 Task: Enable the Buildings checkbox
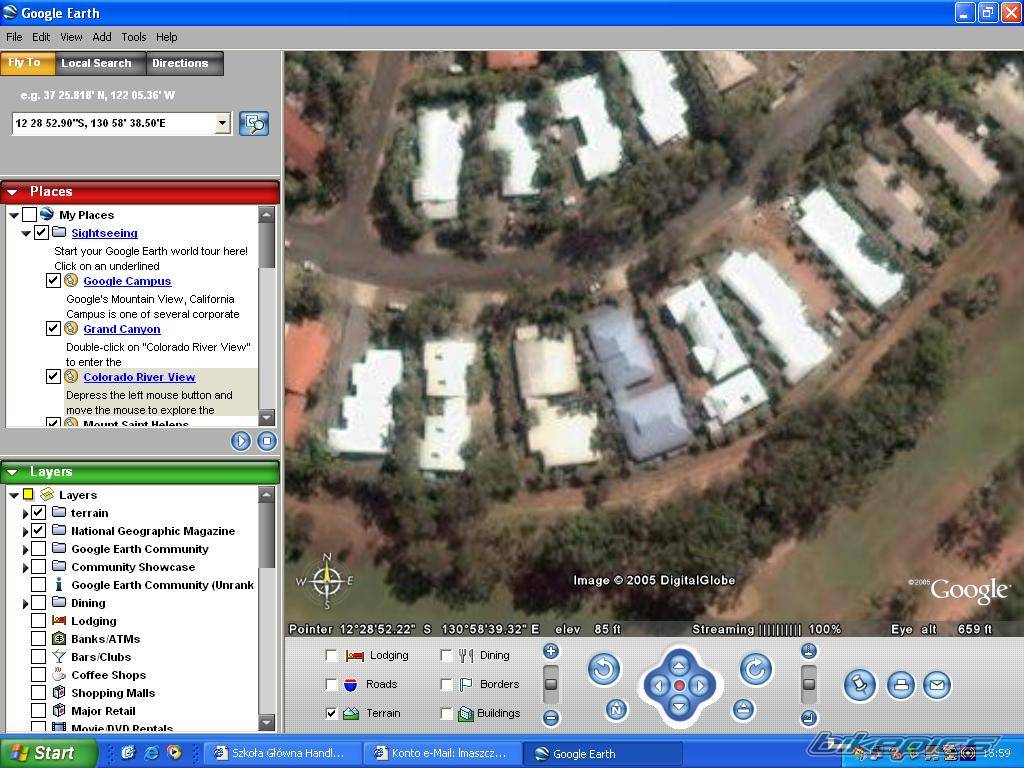[x=446, y=713]
